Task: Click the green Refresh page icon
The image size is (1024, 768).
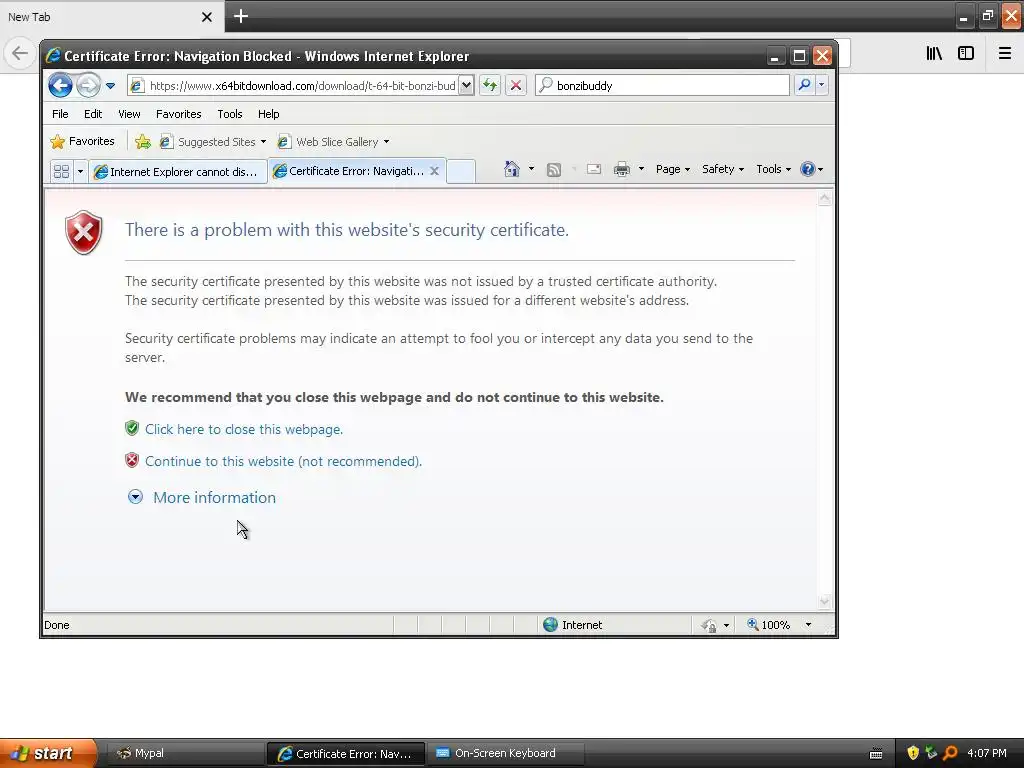Action: pyautogui.click(x=490, y=85)
